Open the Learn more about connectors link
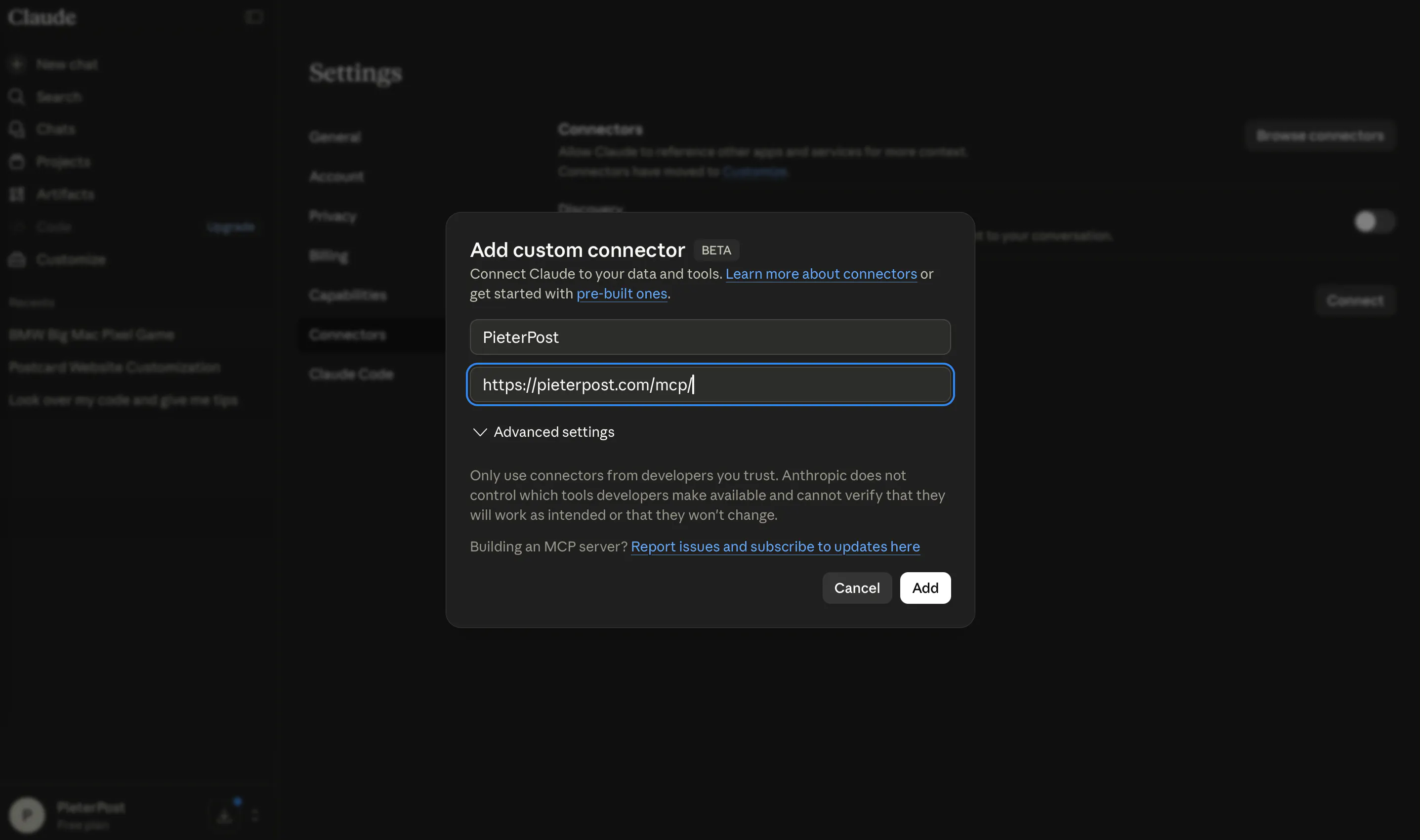1420x840 pixels. click(x=821, y=274)
